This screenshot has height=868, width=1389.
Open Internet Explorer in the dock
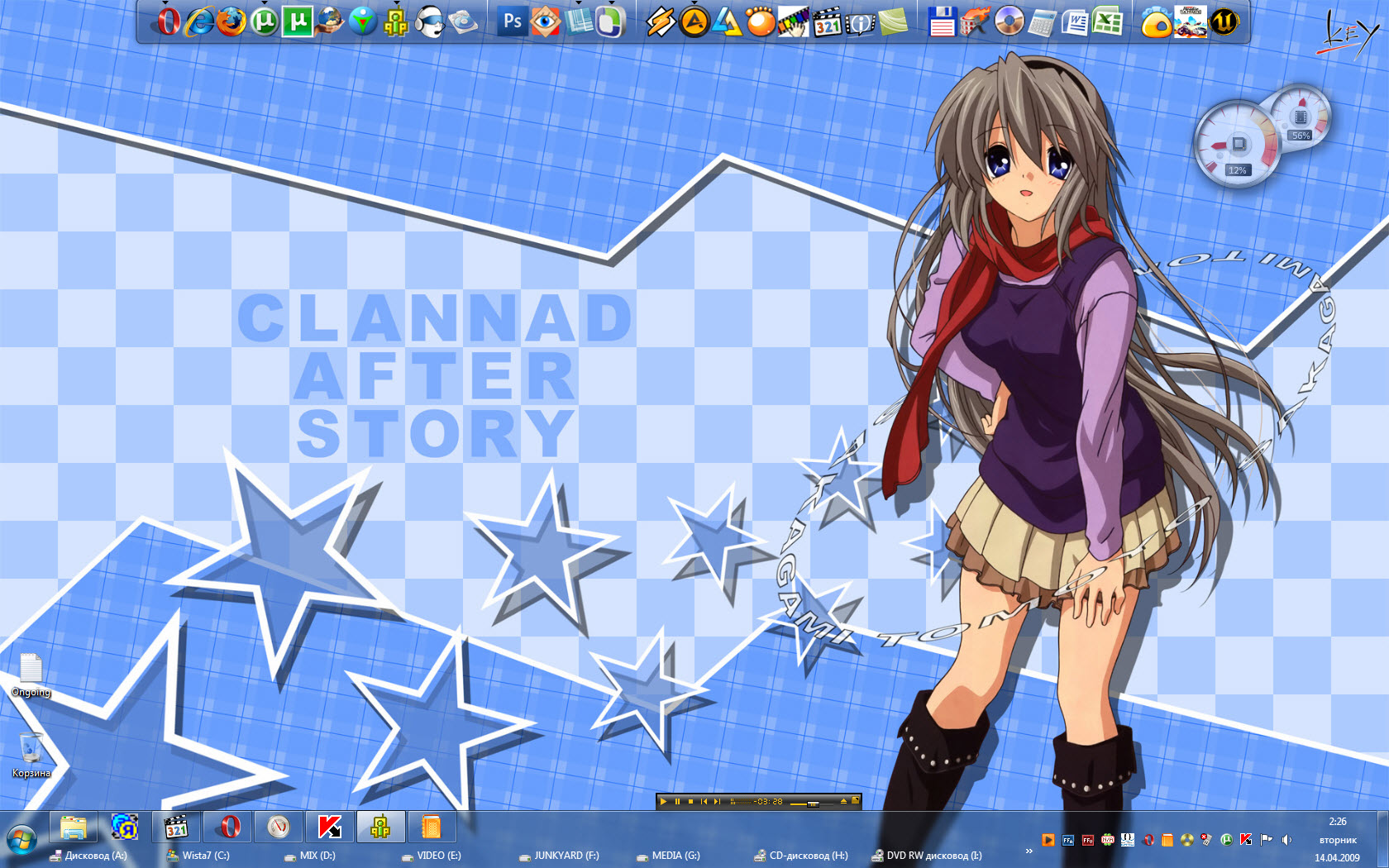click(199, 21)
